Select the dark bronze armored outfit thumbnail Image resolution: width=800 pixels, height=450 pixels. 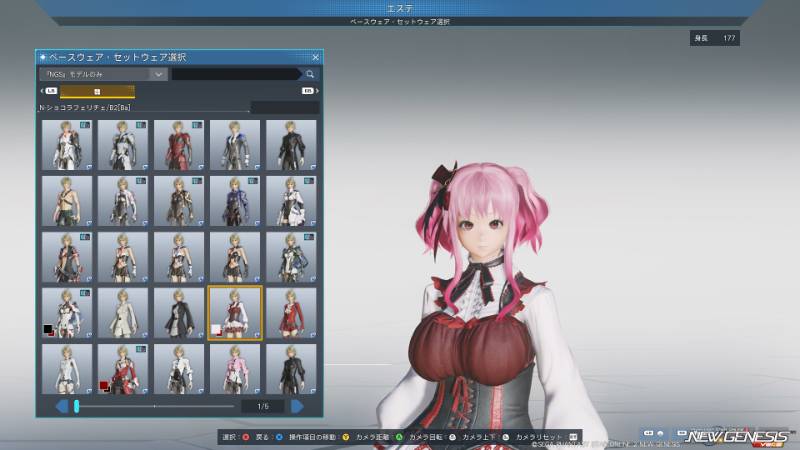pyautogui.click(x=179, y=201)
